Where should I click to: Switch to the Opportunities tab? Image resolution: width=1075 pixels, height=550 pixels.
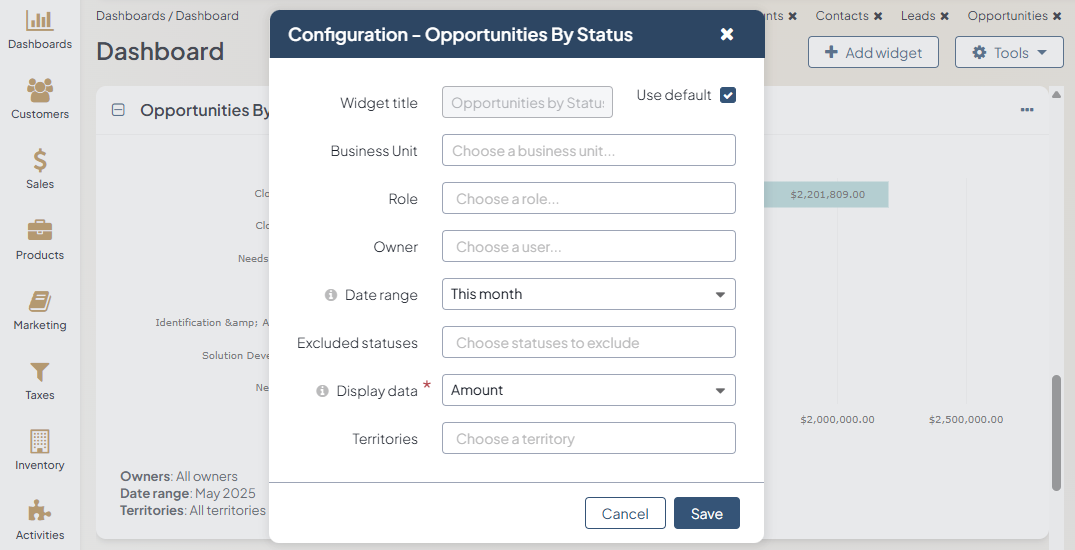tap(1007, 16)
